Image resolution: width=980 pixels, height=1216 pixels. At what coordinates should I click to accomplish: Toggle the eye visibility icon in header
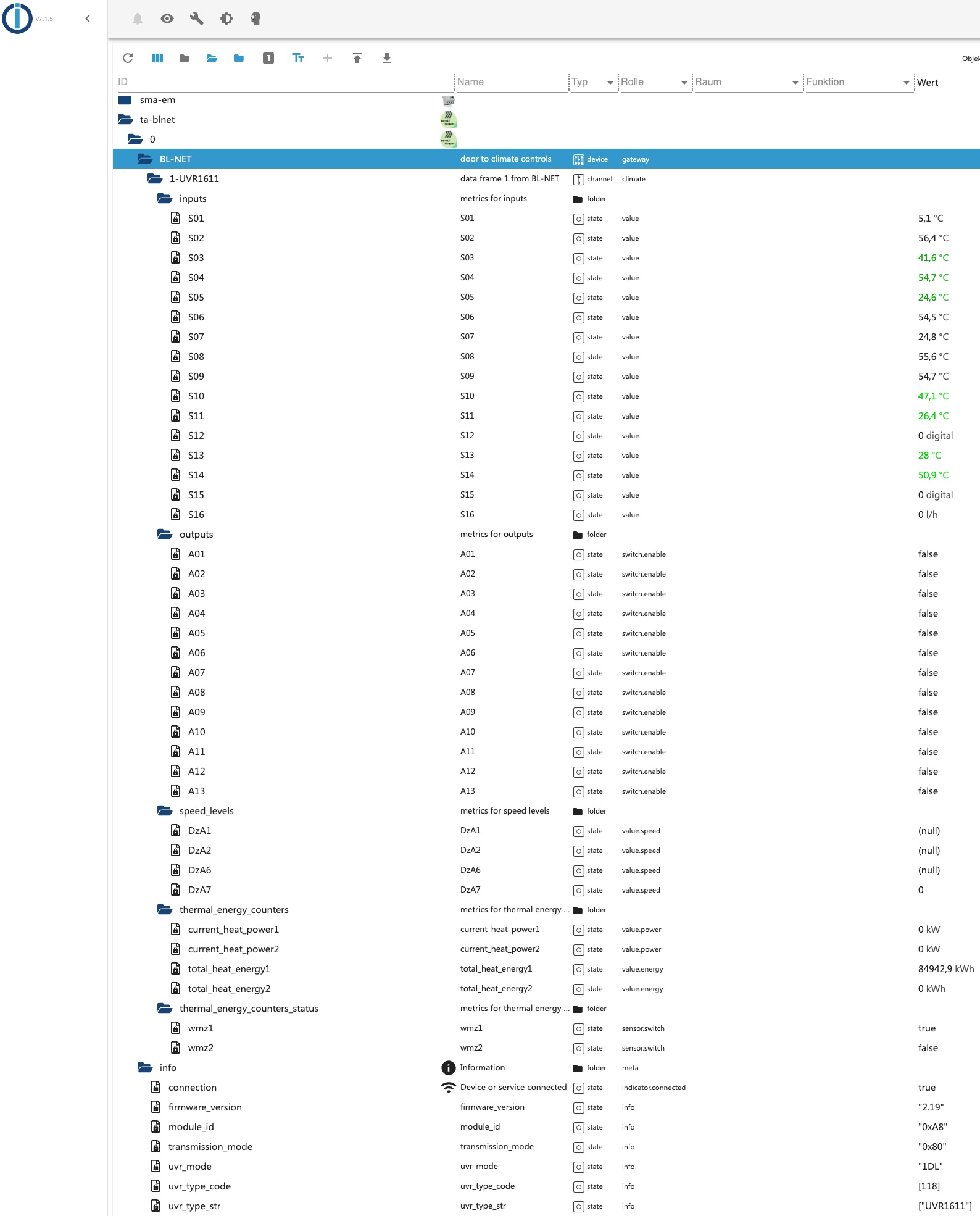[167, 19]
